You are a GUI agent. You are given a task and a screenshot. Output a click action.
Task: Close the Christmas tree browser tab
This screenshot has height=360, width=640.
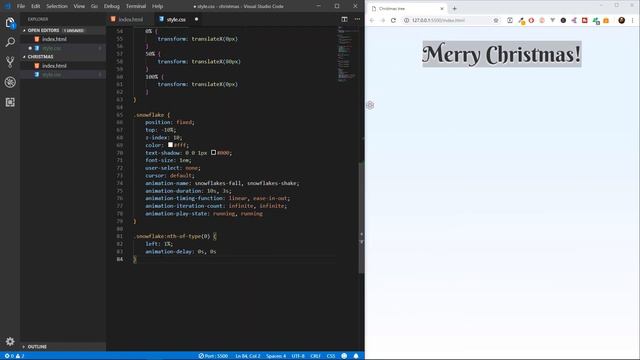tap(442, 9)
